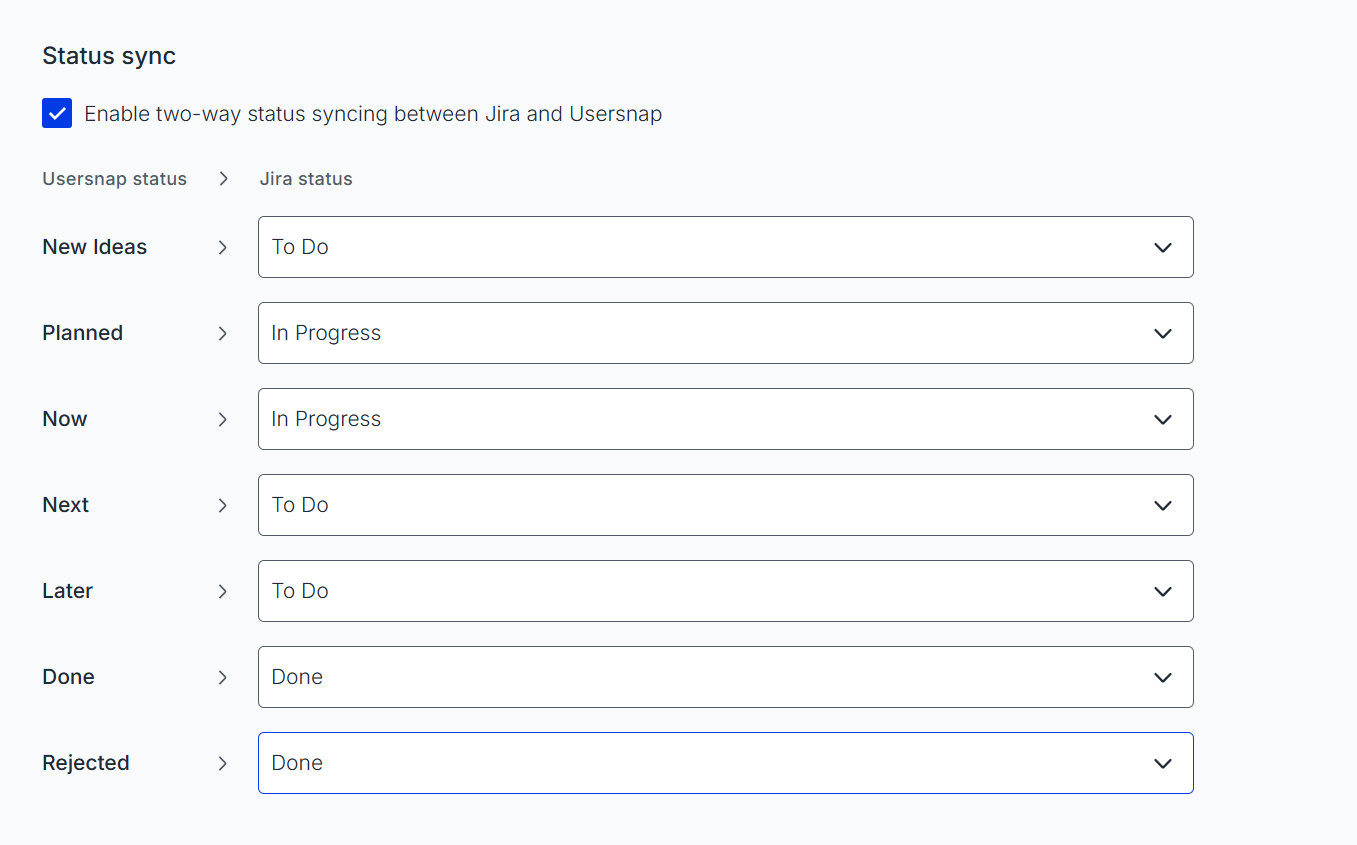1357x845 pixels.
Task: Click the Usersnap status column header
Action: pos(114,179)
